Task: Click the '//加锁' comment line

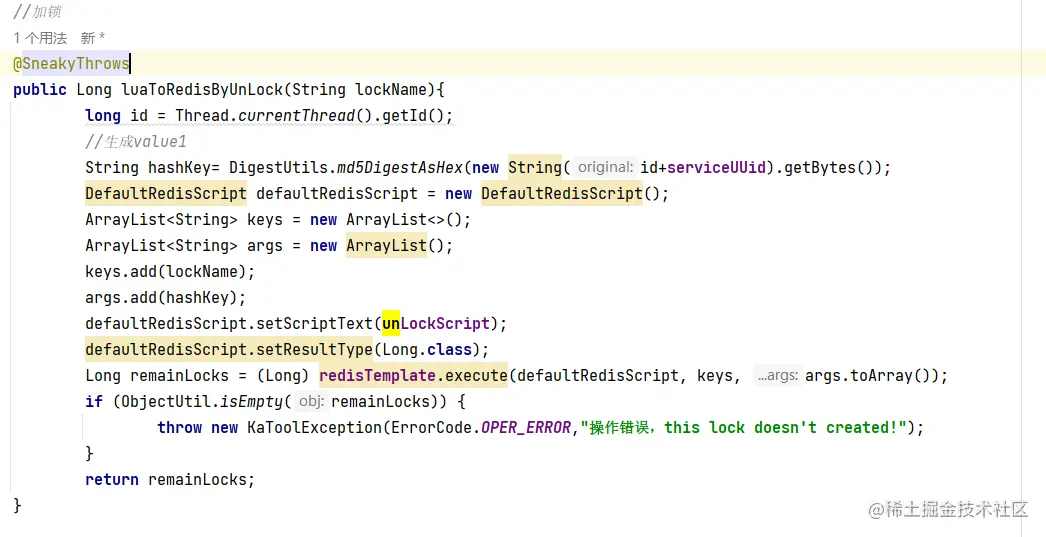Action: coord(37,11)
